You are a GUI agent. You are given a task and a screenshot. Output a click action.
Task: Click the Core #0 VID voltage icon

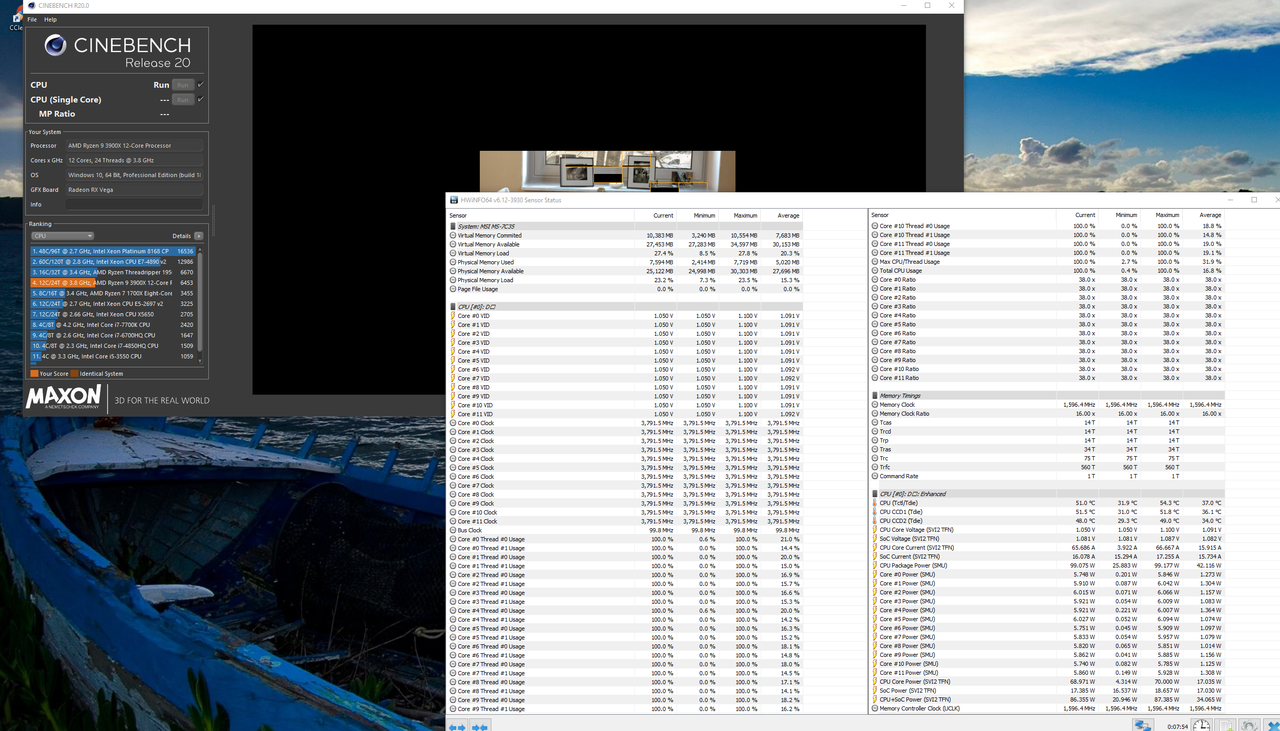tap(453, 316)
